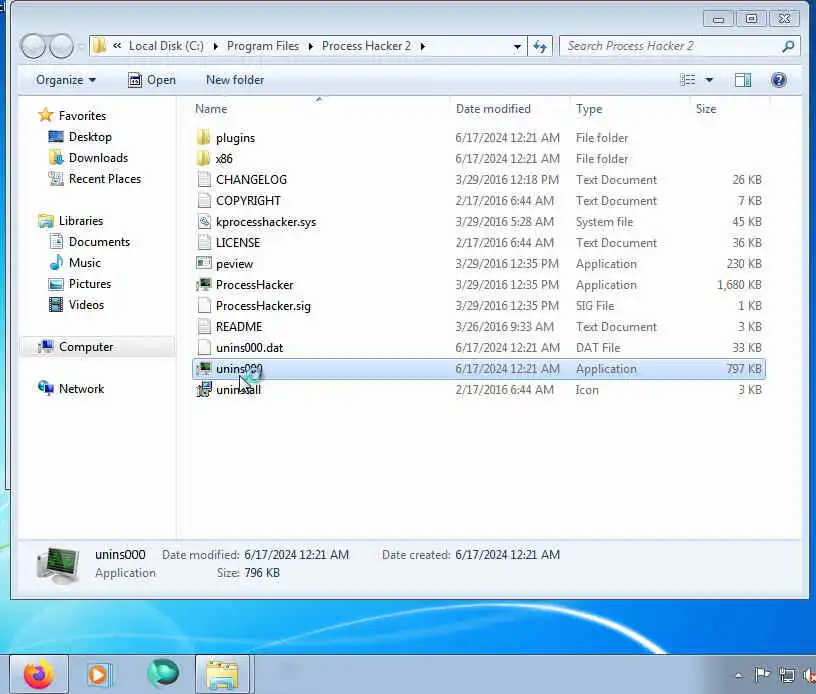The width and height of the screenshot is (816, 694).
Task: Select the COPYRIGHT file icon
Action: coord(204,201)
